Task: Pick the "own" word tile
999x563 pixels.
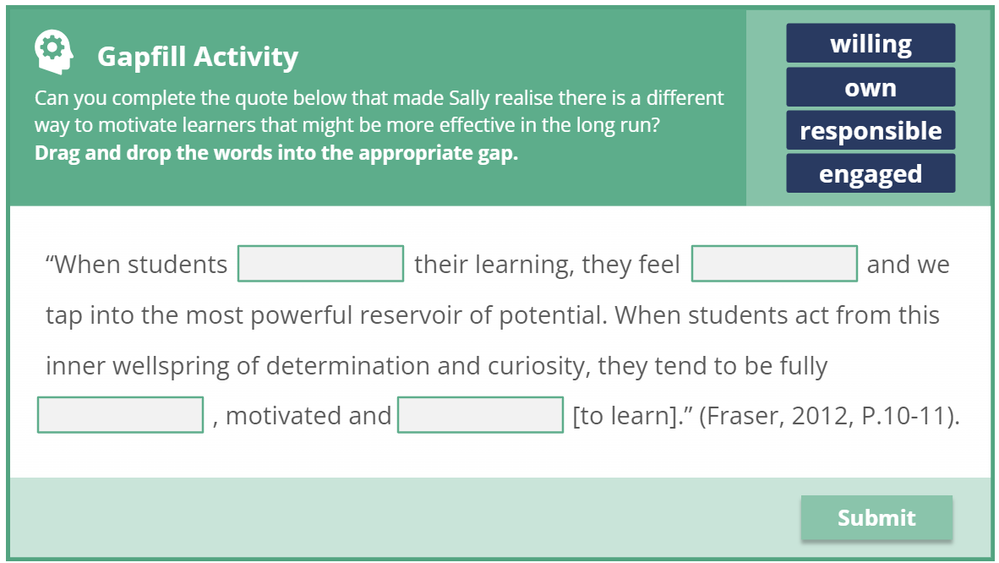Action: pos(870,87)
